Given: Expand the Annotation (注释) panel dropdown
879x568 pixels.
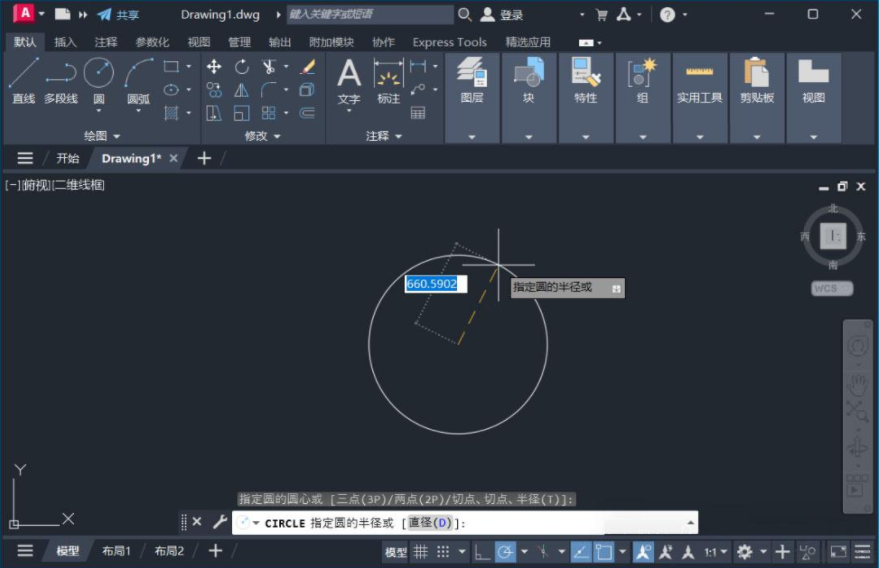Looking at the screenshot, I should [x=384, y=136].
